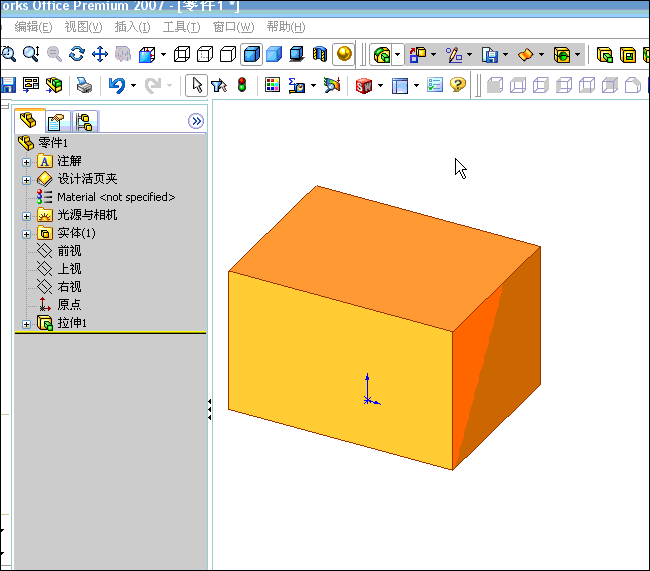Open the Standard Views dropdown arrow

coord(163,54)
